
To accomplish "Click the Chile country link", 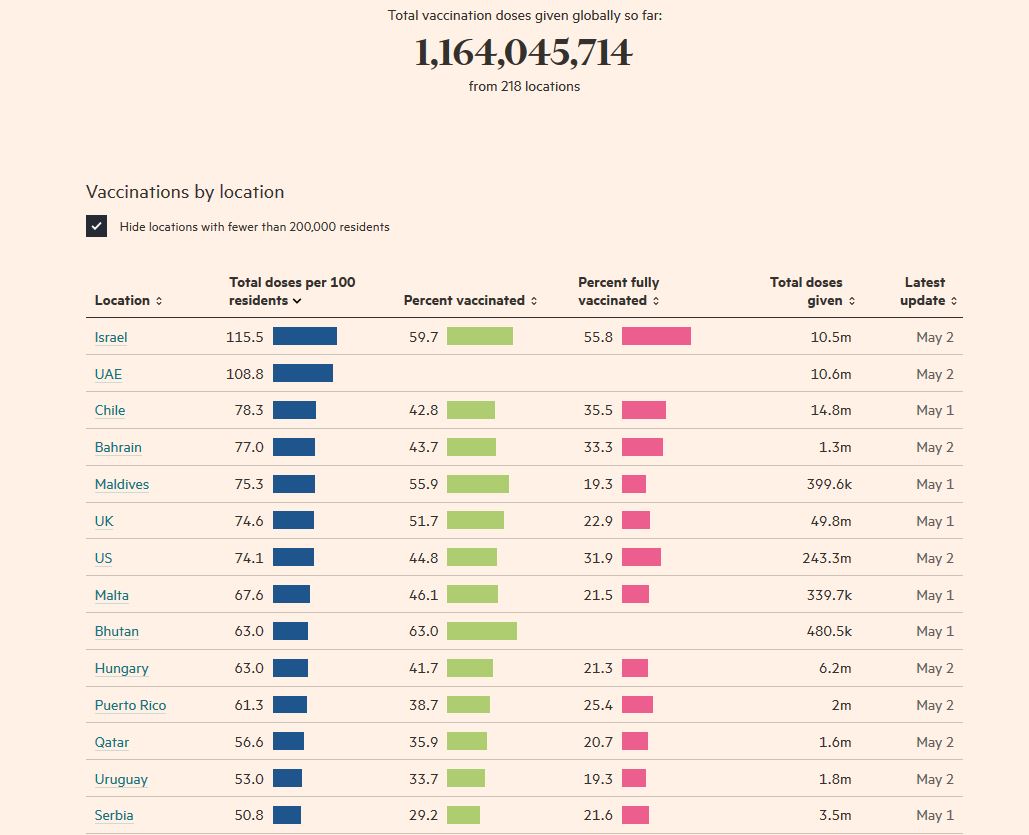I will point(110,410).
